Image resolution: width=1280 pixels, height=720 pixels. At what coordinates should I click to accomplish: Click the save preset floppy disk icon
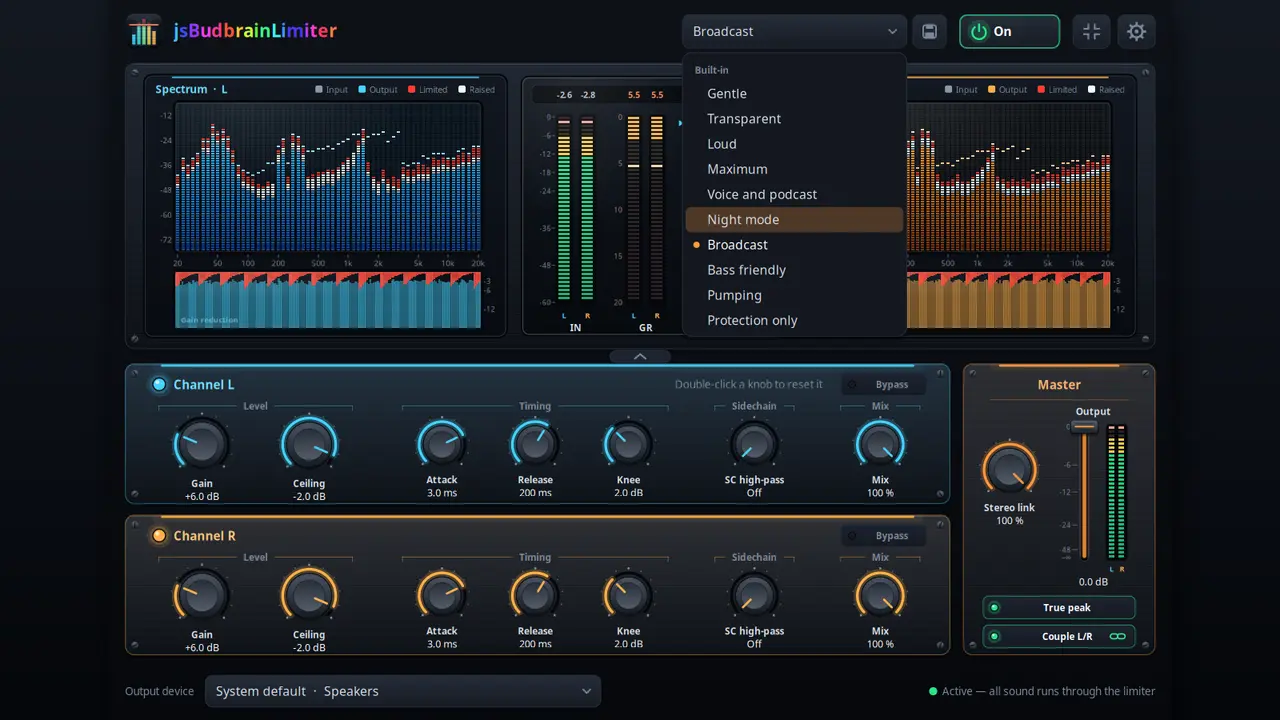pos(929,31)
